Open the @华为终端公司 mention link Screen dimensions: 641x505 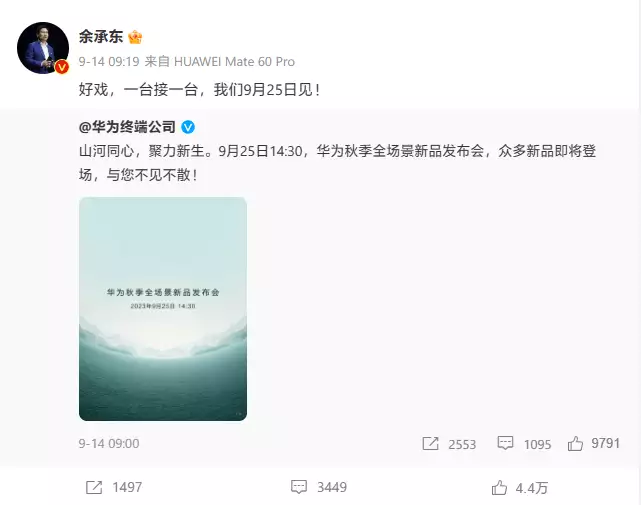point(127,127)
